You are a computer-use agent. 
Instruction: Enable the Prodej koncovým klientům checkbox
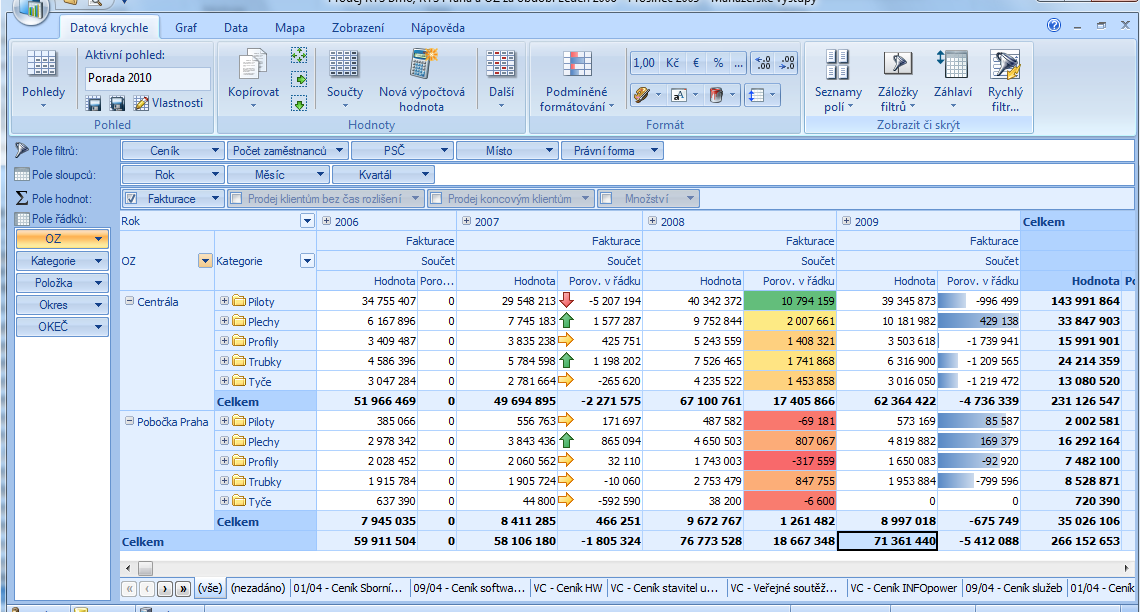[x=436, y=199]
